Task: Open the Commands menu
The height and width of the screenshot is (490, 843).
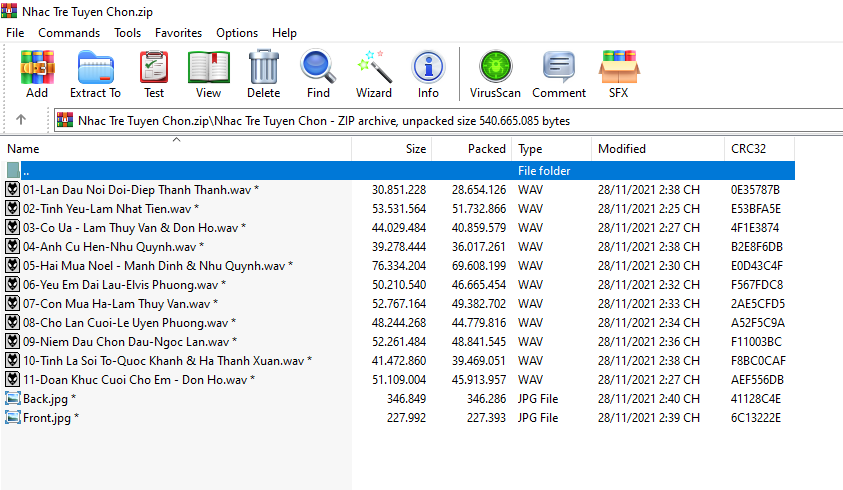Action: point(69,33)
